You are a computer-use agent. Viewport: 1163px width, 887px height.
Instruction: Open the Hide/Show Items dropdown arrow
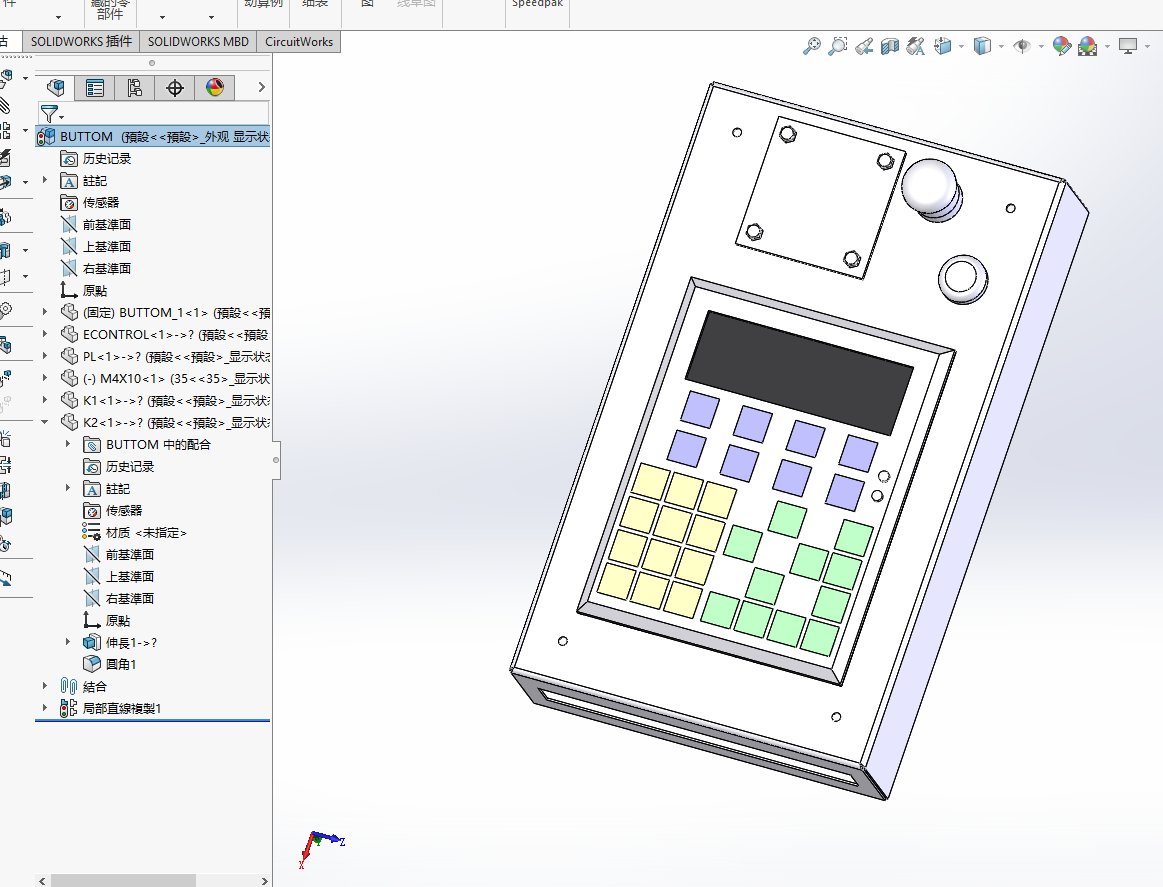click(x=1041, y=47)
